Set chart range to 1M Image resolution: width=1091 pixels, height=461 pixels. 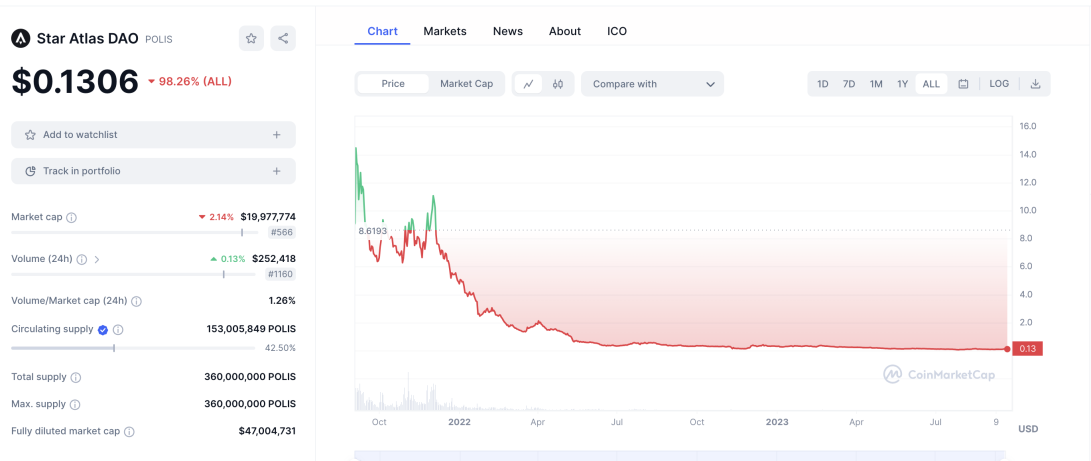tap(876, 84)
